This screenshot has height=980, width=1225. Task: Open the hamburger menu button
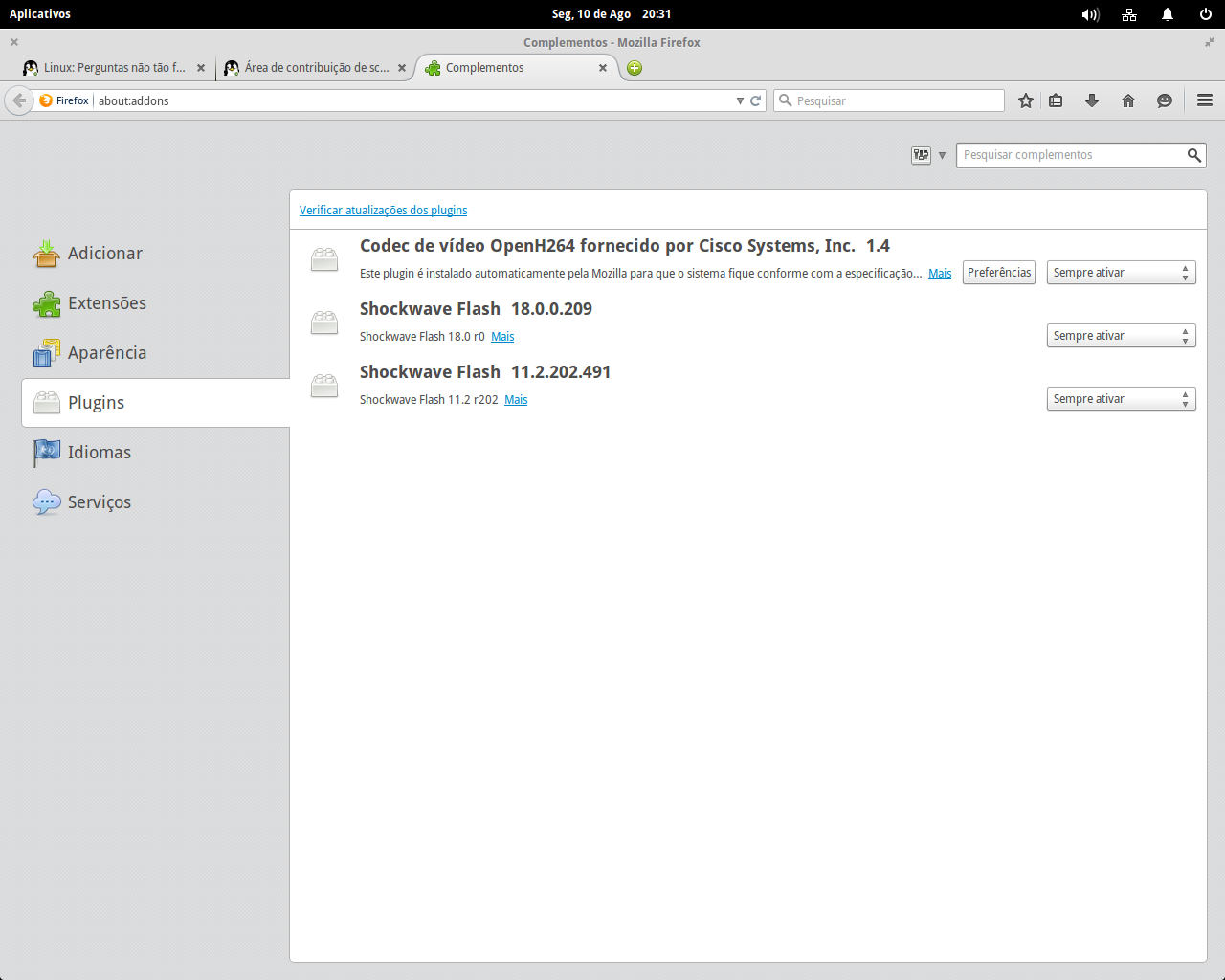click(1205, 100)
